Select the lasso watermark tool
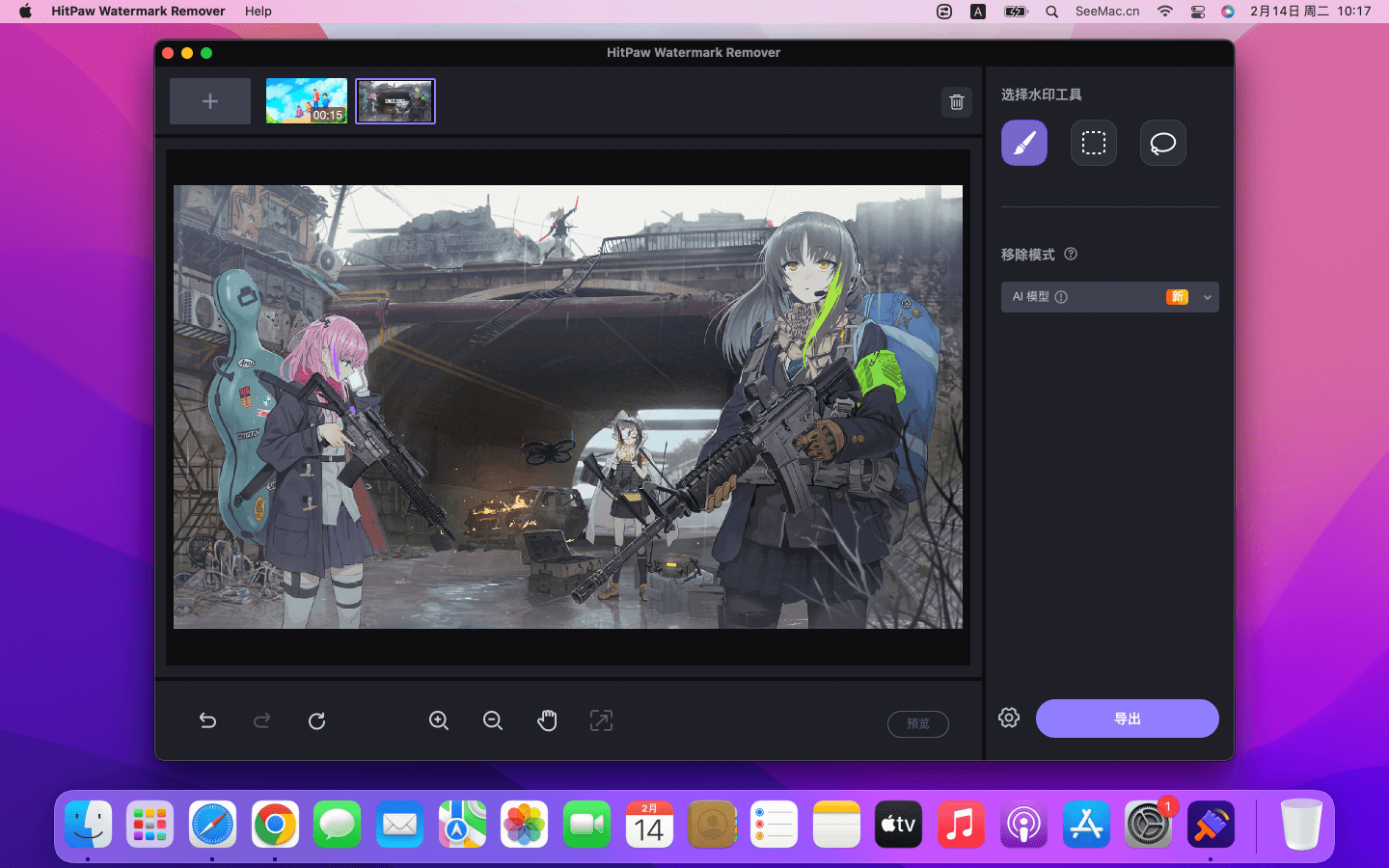The width and height of the screenshot is (1389, 868). pos(1162,143)
